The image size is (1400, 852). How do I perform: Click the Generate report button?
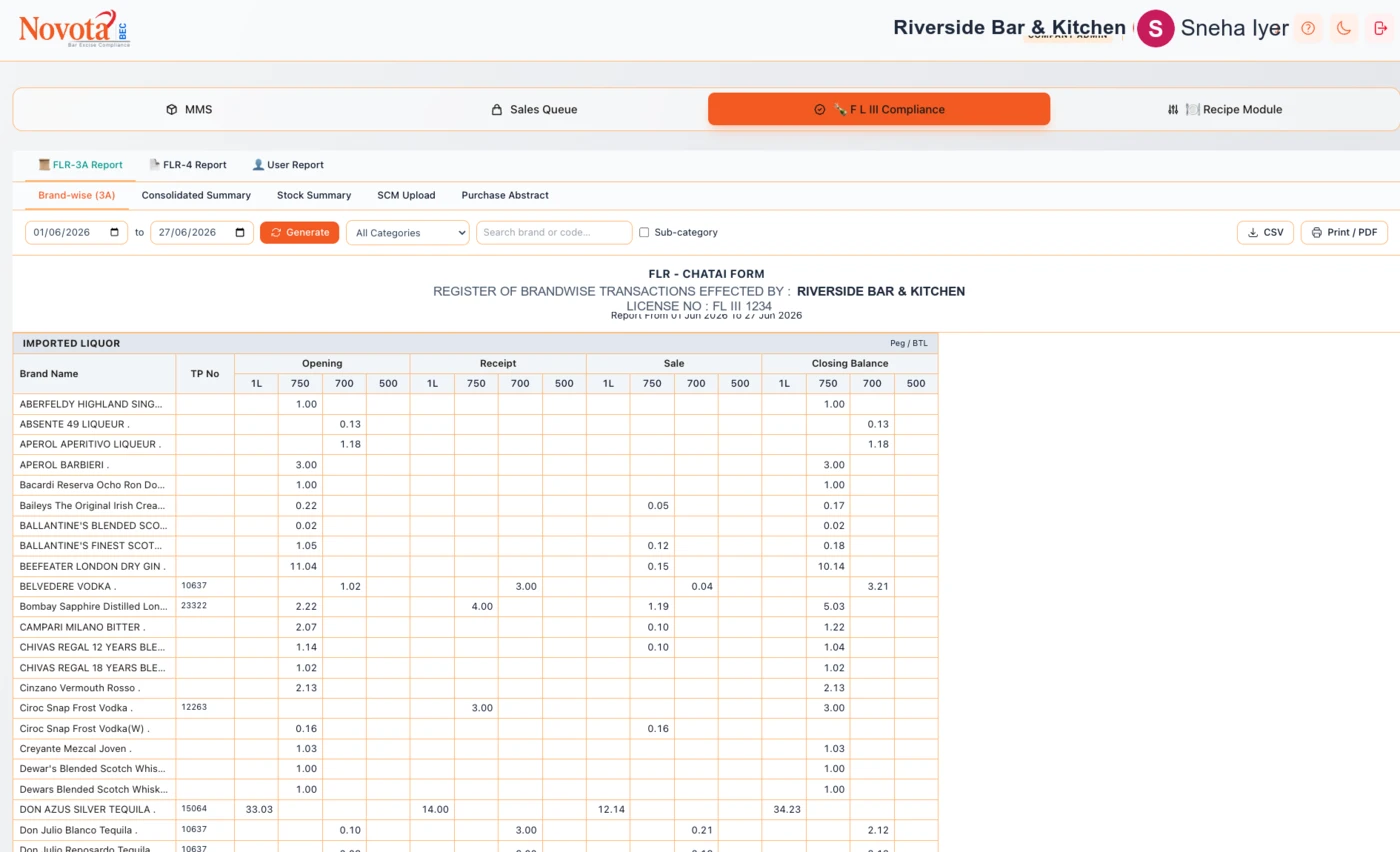pyautogui.click(x=299, y=232)
